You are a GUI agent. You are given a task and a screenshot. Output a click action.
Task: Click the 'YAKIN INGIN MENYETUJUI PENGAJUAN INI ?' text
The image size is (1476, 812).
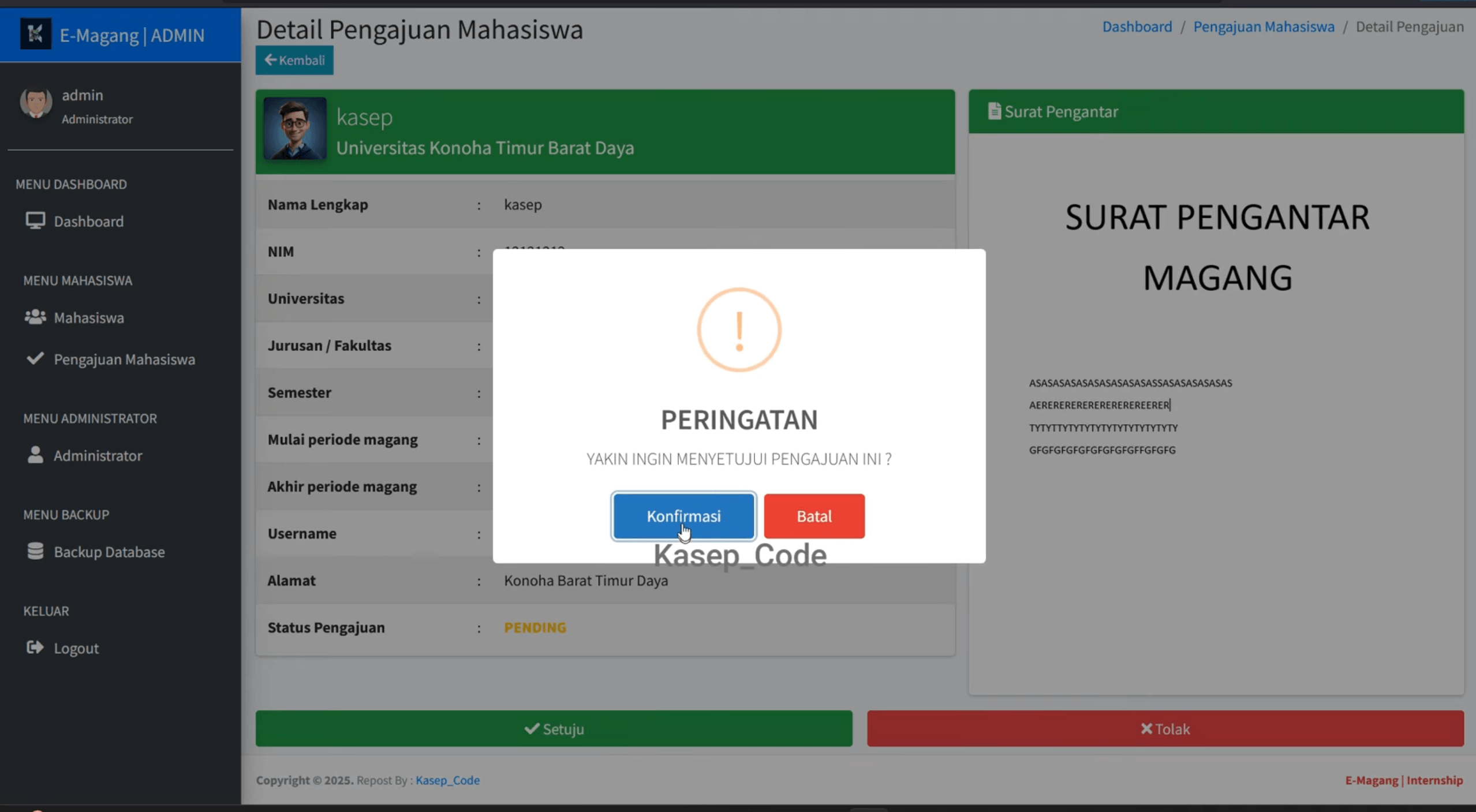click(739, 459)
